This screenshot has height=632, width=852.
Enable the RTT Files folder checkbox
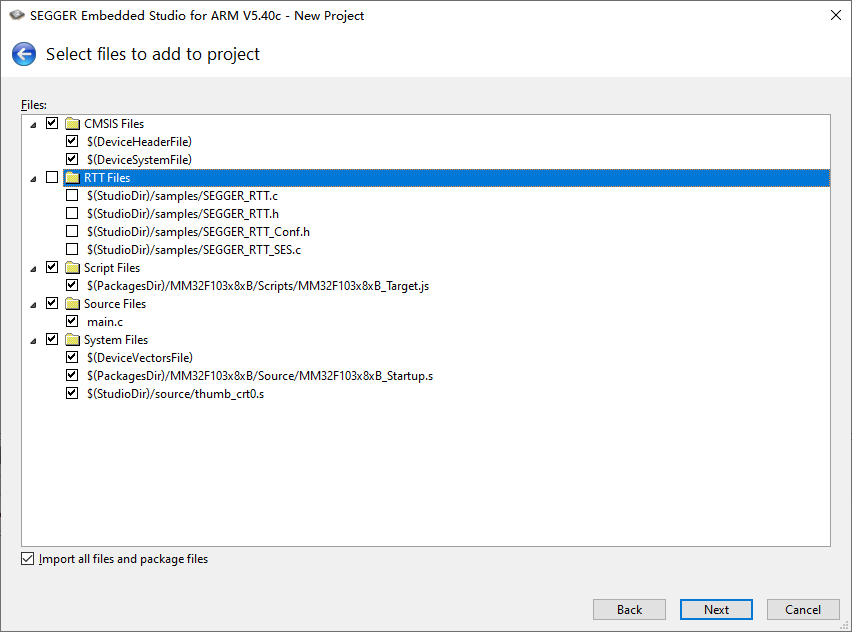[52, 177]
